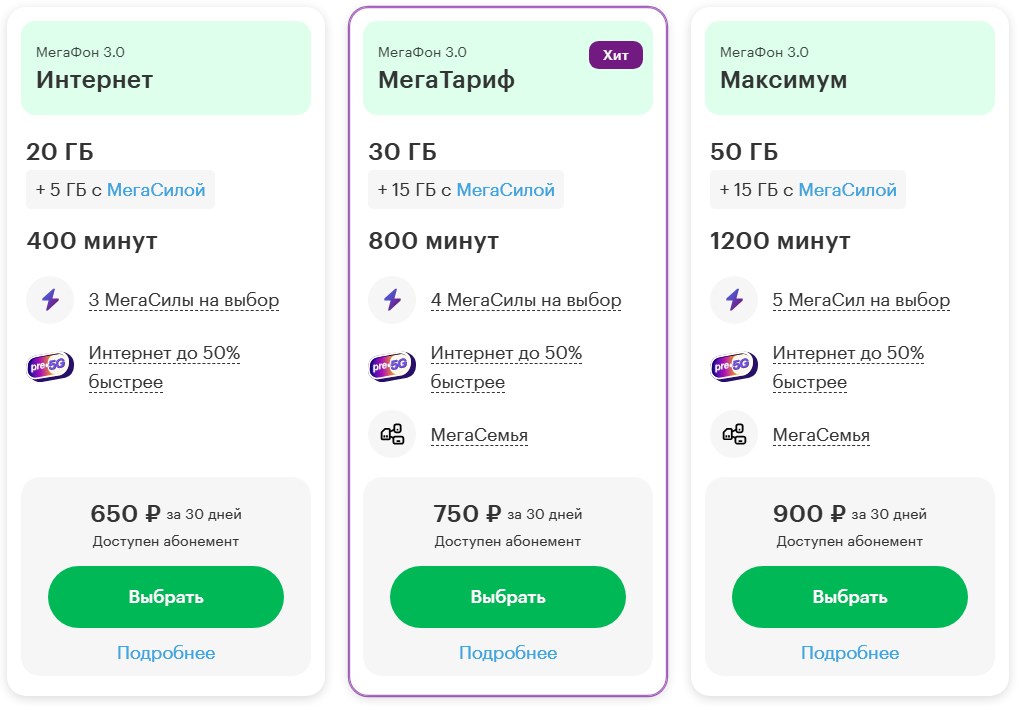Screen dimensions: 1017x706
Task: Click МегаСемья devices icon in Максимум card
Action: pyautogui.click(x=734, y=434)
